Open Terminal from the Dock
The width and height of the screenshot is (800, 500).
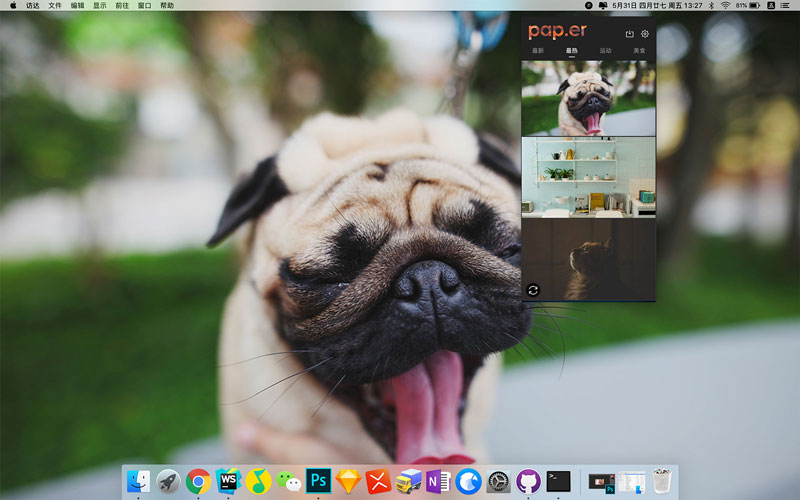click(x=558, y=481)
